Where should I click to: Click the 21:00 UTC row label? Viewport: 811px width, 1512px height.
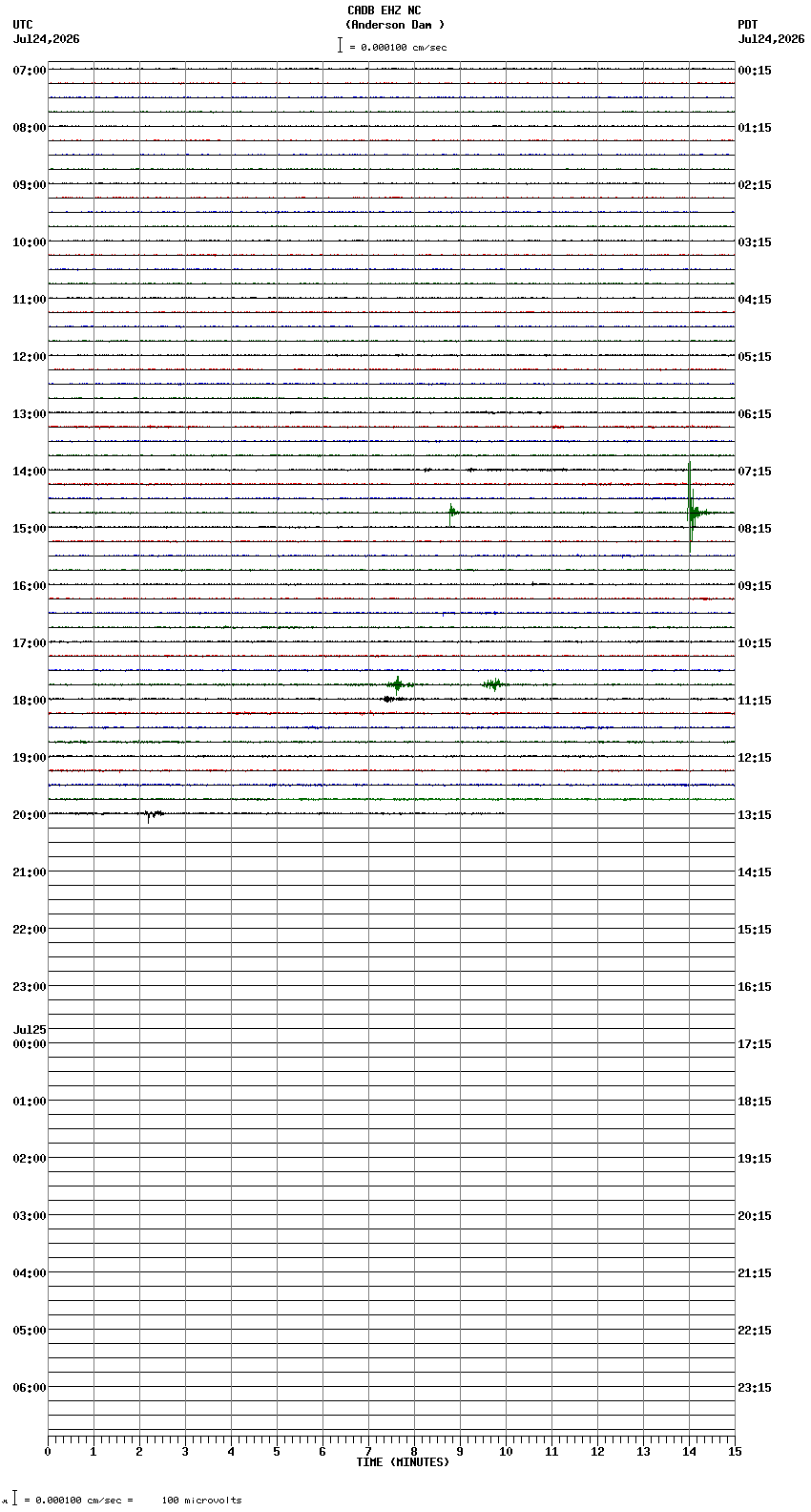(30, 872)
